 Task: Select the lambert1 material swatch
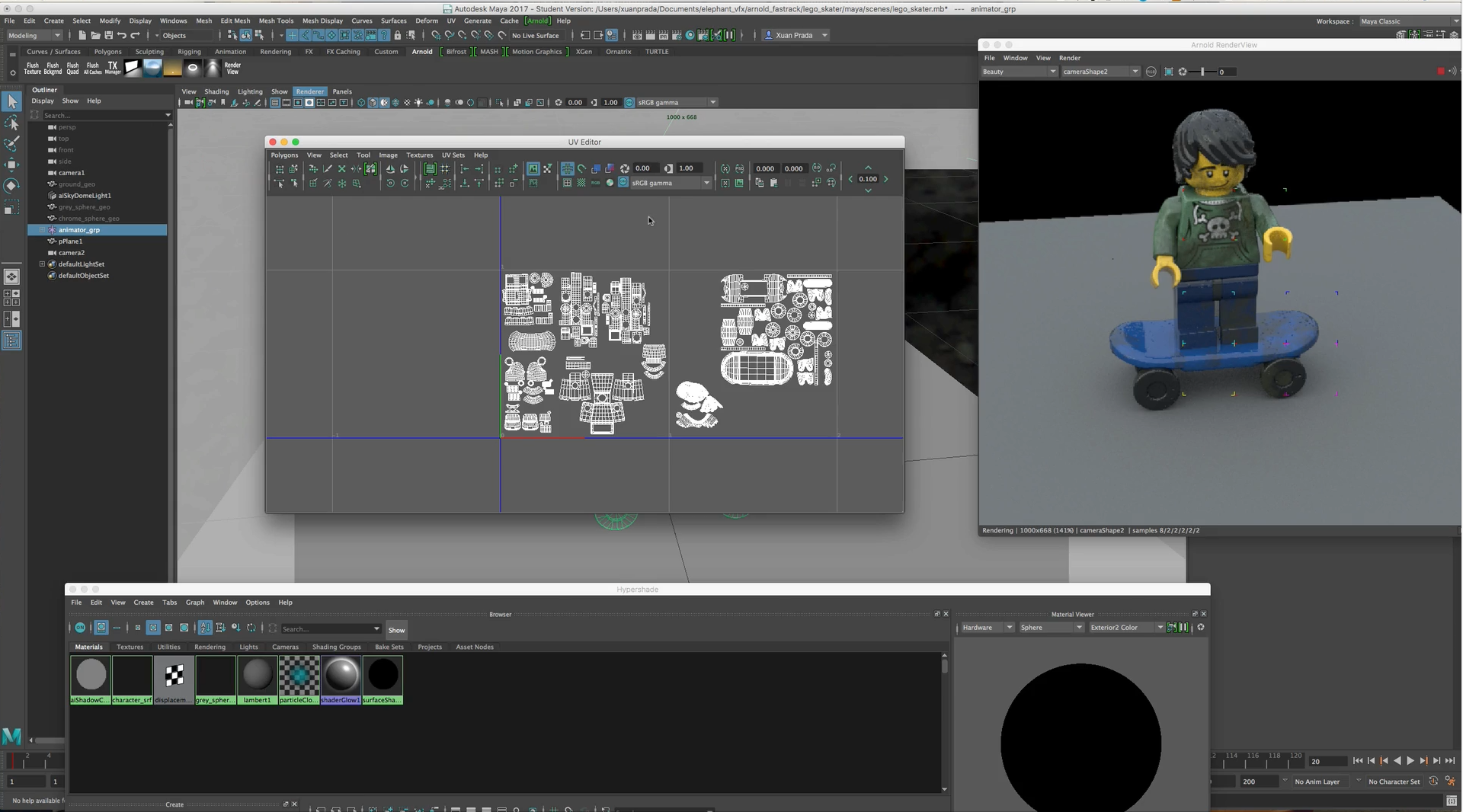258,680
